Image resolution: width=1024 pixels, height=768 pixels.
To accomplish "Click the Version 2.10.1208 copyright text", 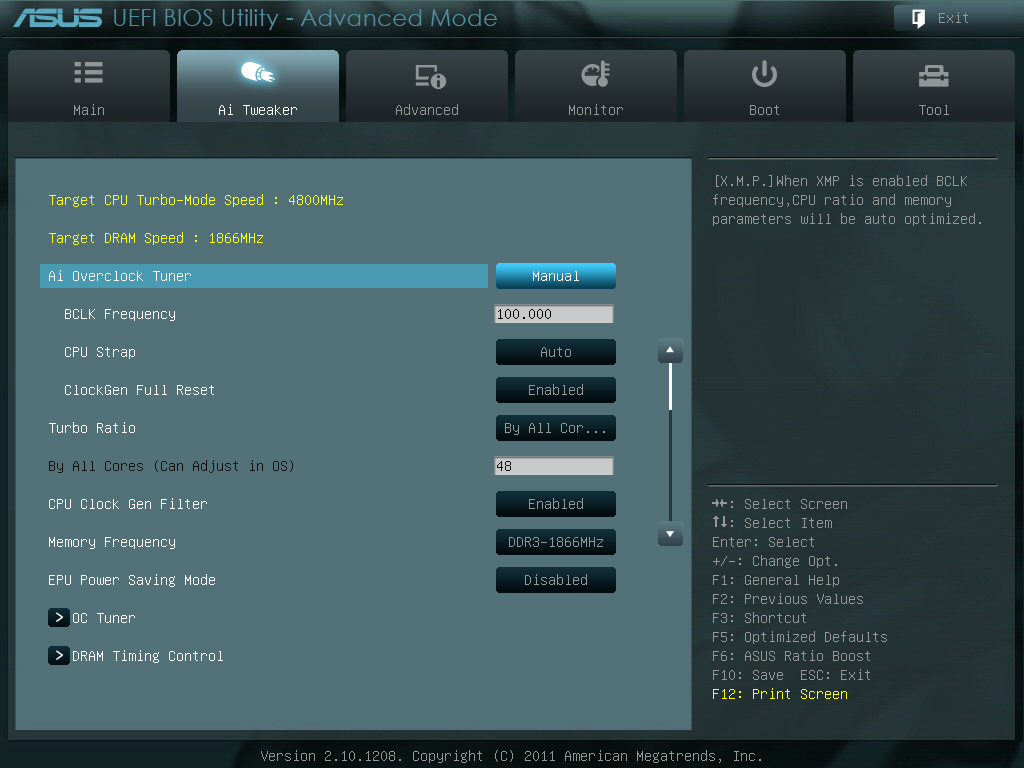I will click(511, 756).
